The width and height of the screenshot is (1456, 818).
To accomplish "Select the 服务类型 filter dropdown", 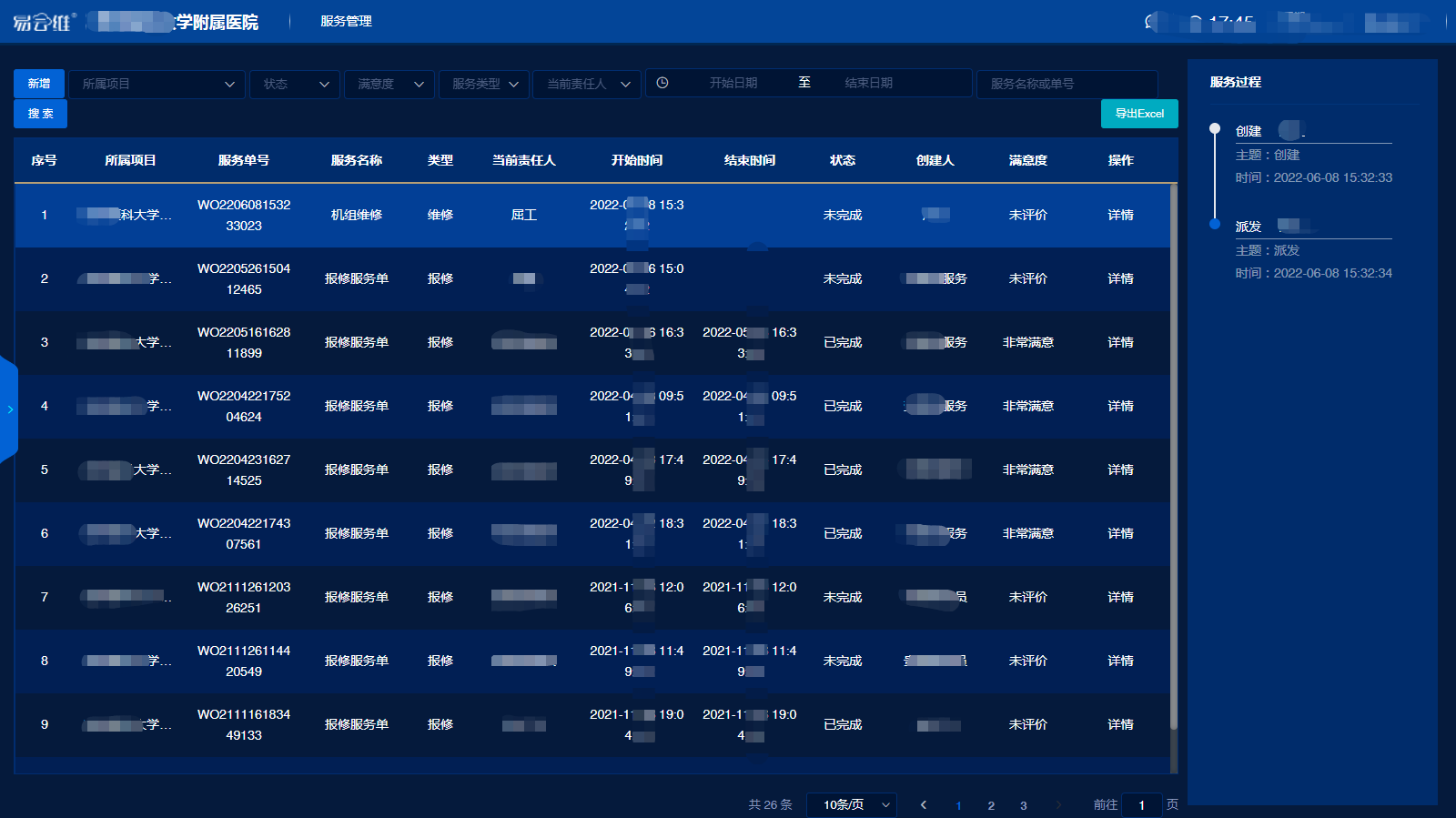I will (484, 84).
